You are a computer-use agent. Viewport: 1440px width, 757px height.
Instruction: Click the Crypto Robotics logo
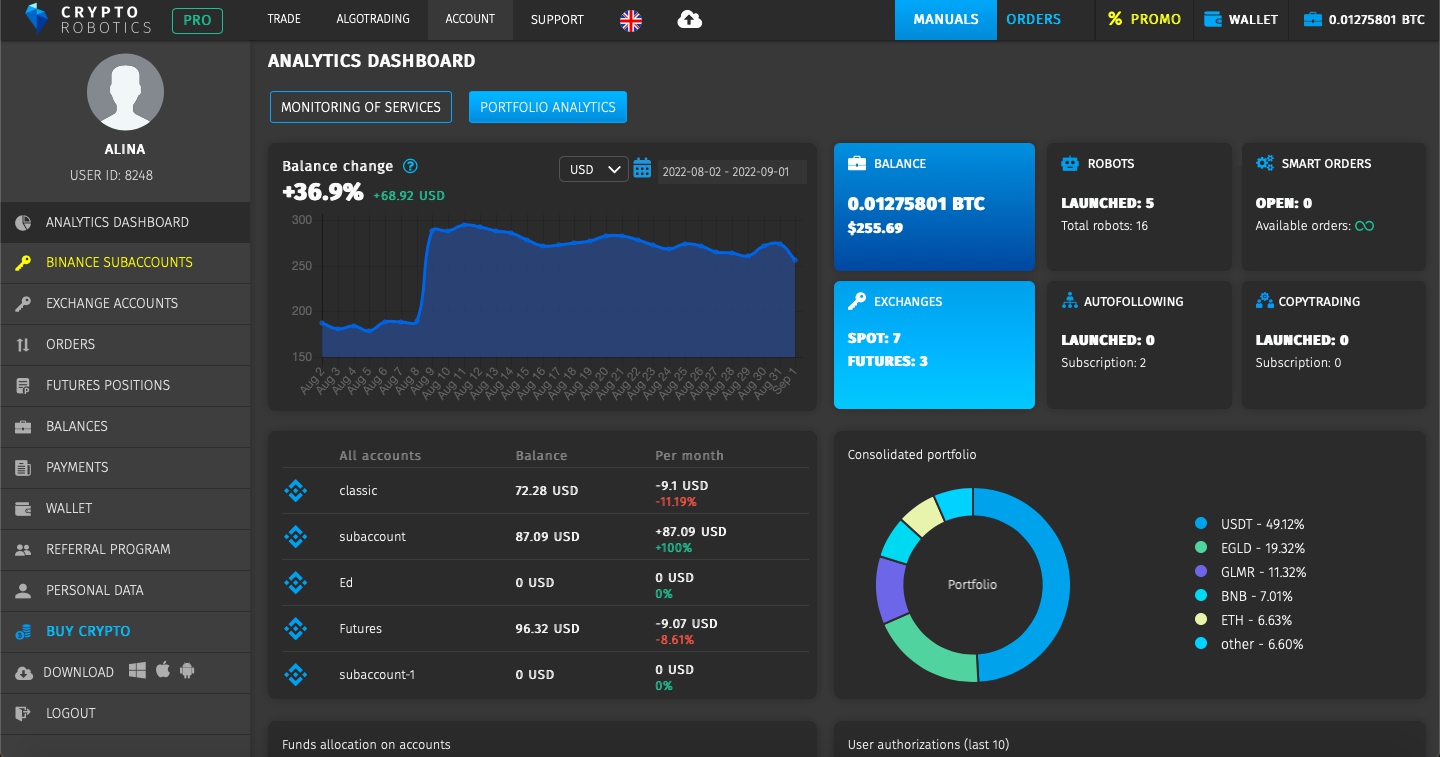pyautogui.click(x=88, y=19)
